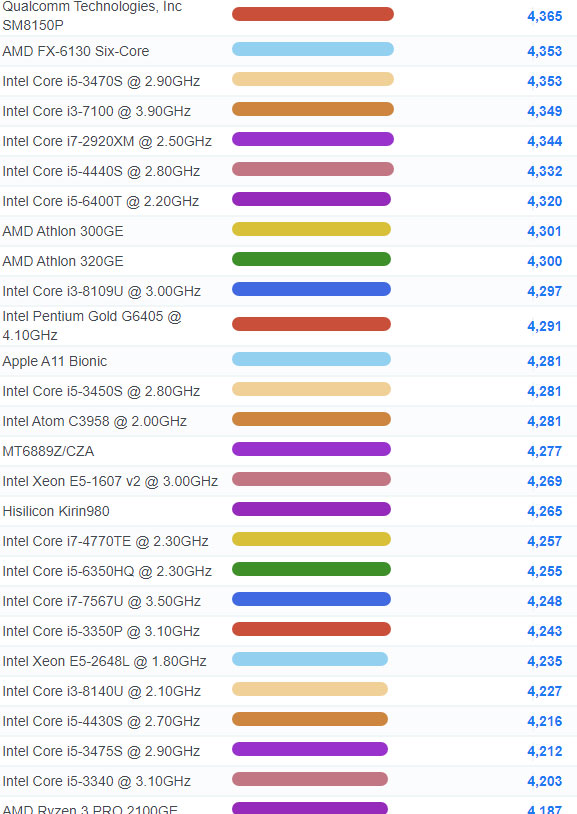Click score 4,344 value
Viewport: 577px width, 814px height.
[x=545, y=141]
